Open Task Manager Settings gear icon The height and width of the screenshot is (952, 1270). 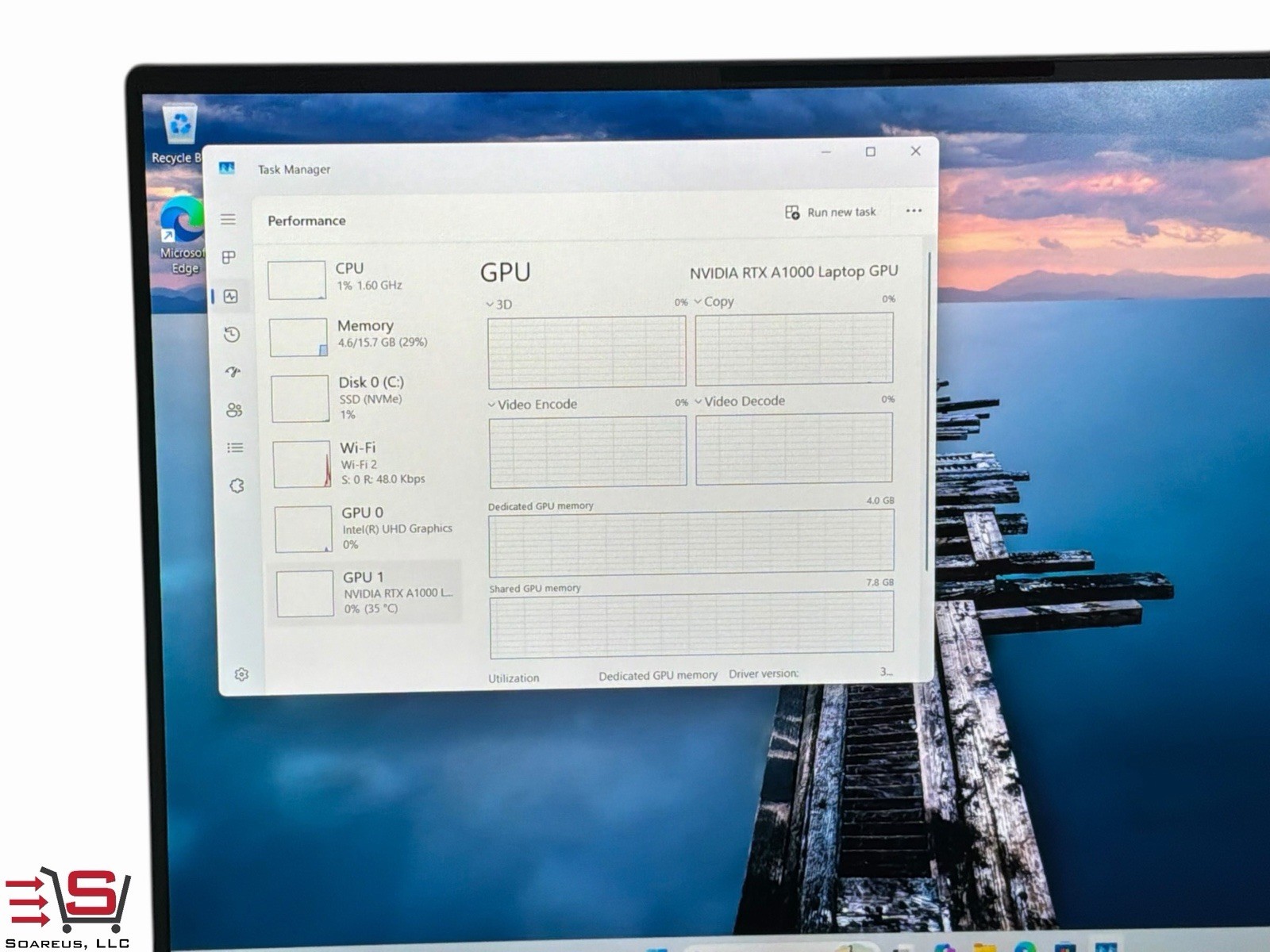[x=241, y=674]
